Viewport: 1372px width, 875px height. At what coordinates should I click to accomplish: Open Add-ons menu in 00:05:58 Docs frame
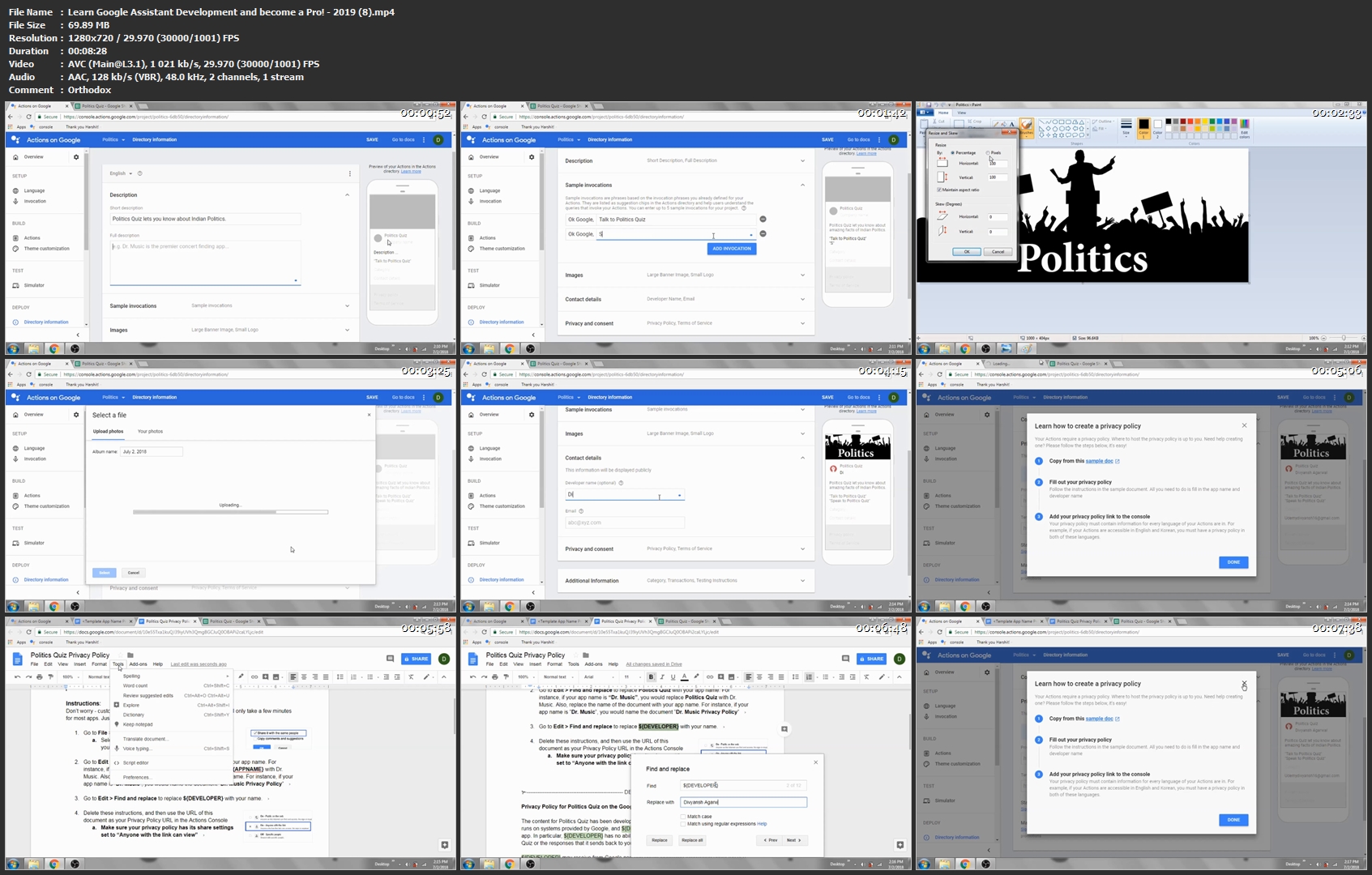[x=139, y=664]
